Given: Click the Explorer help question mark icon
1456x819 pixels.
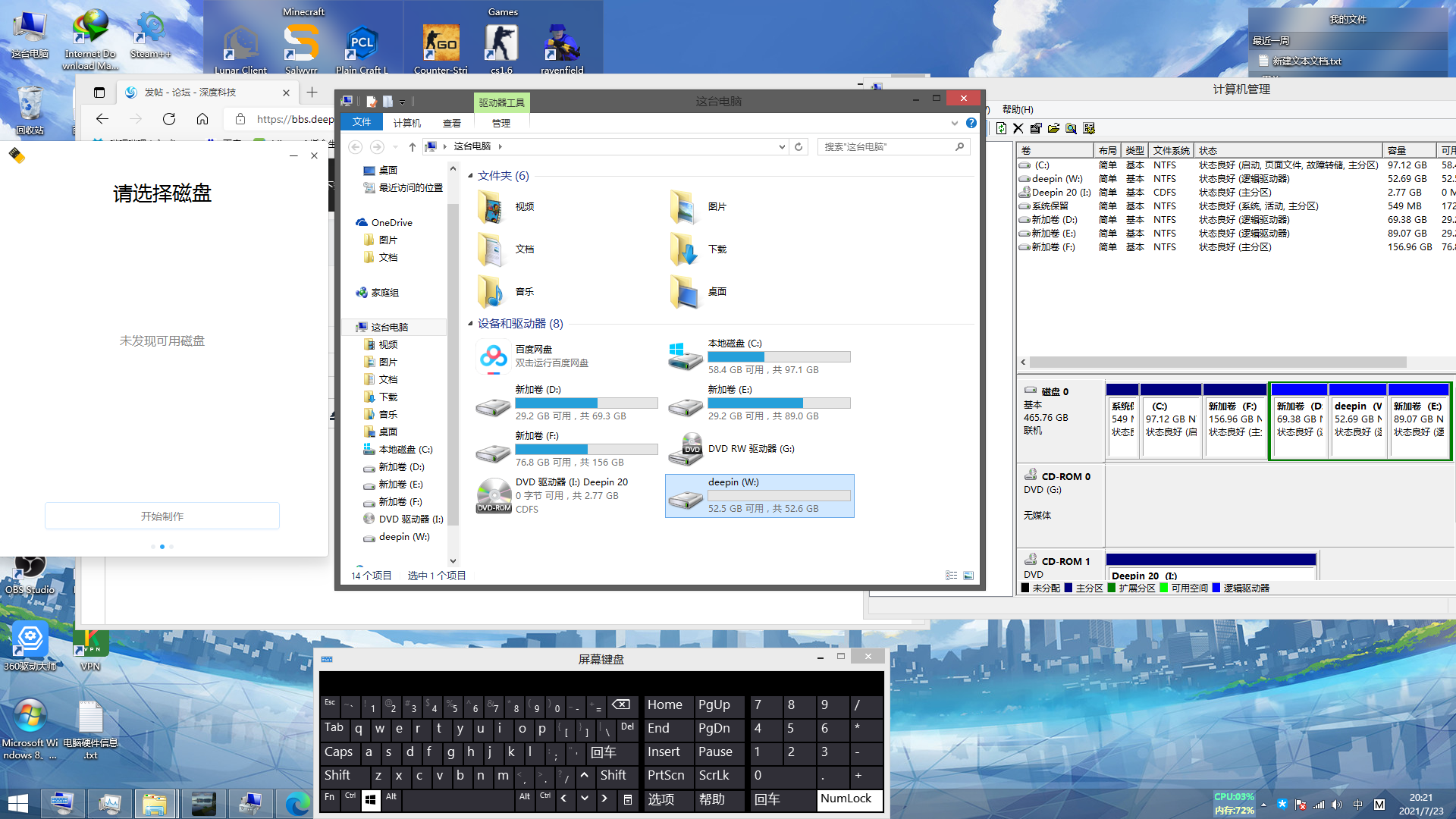Looking at the screenshot, I should point(971,123).
